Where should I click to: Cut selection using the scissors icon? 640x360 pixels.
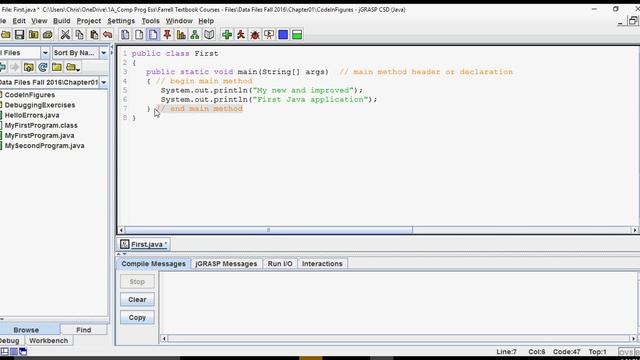(65, 35)
